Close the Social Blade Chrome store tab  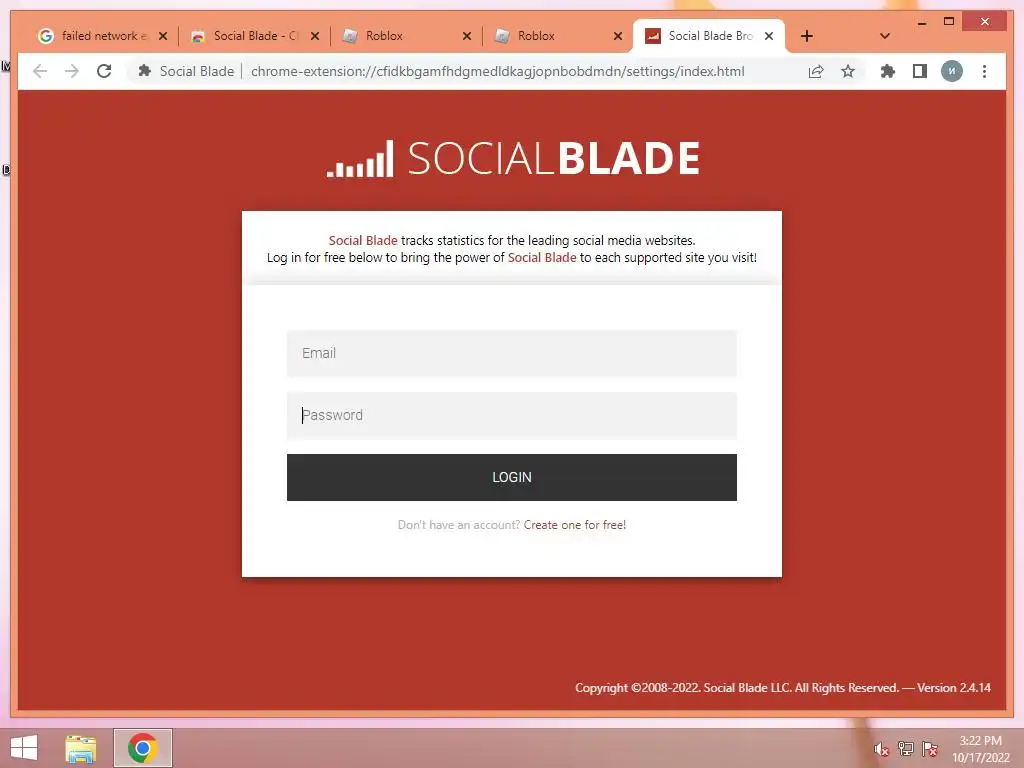315,36
